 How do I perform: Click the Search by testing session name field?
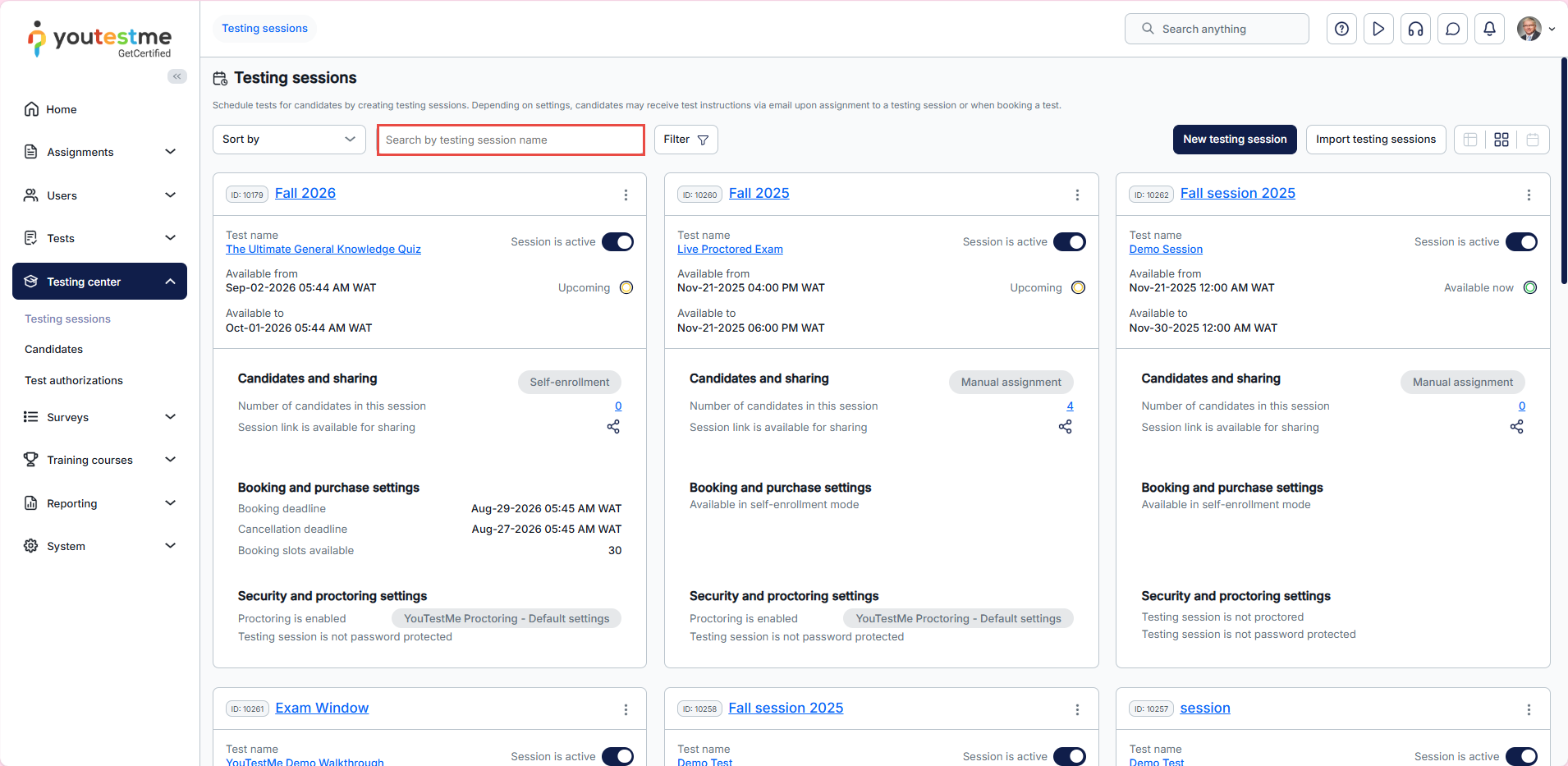pyautogui.click(x=510, y=140)
